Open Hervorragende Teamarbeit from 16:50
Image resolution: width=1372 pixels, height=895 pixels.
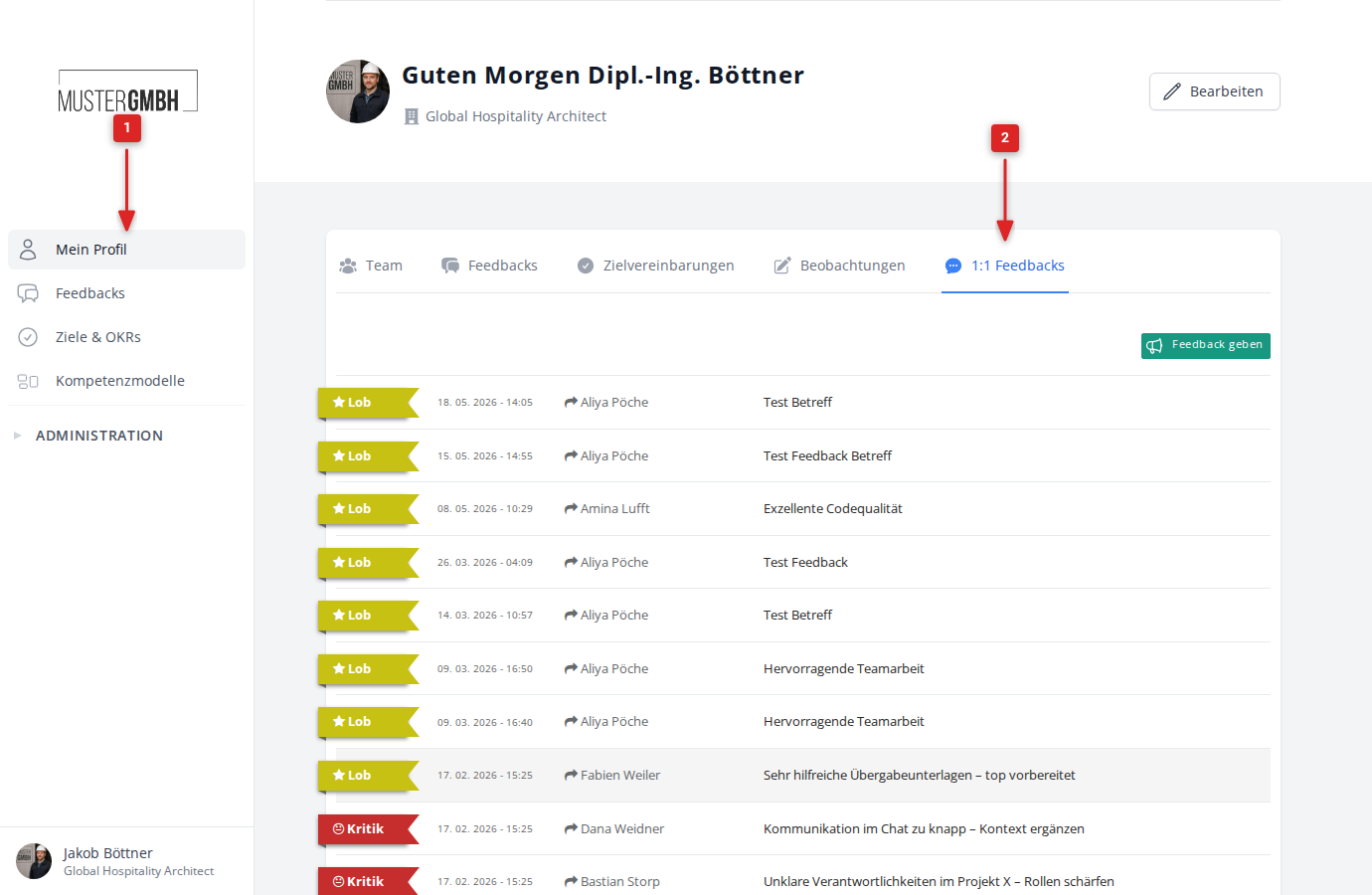click(x=844, y=668)
